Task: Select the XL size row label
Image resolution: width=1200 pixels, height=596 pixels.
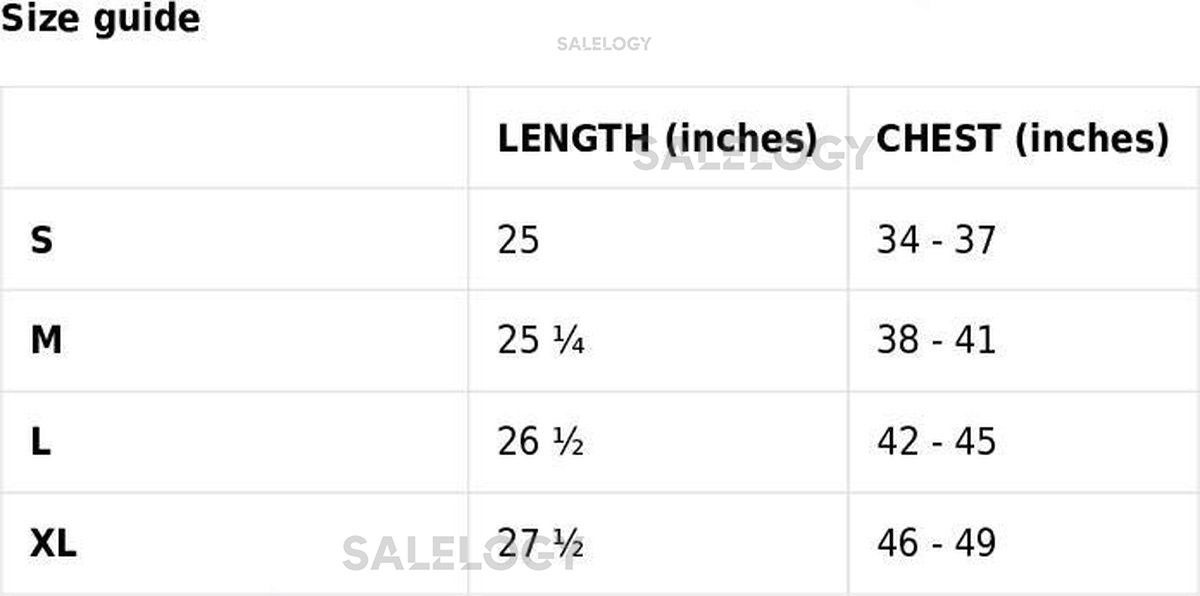Action: pyautogui.click(x=53, y=543)
